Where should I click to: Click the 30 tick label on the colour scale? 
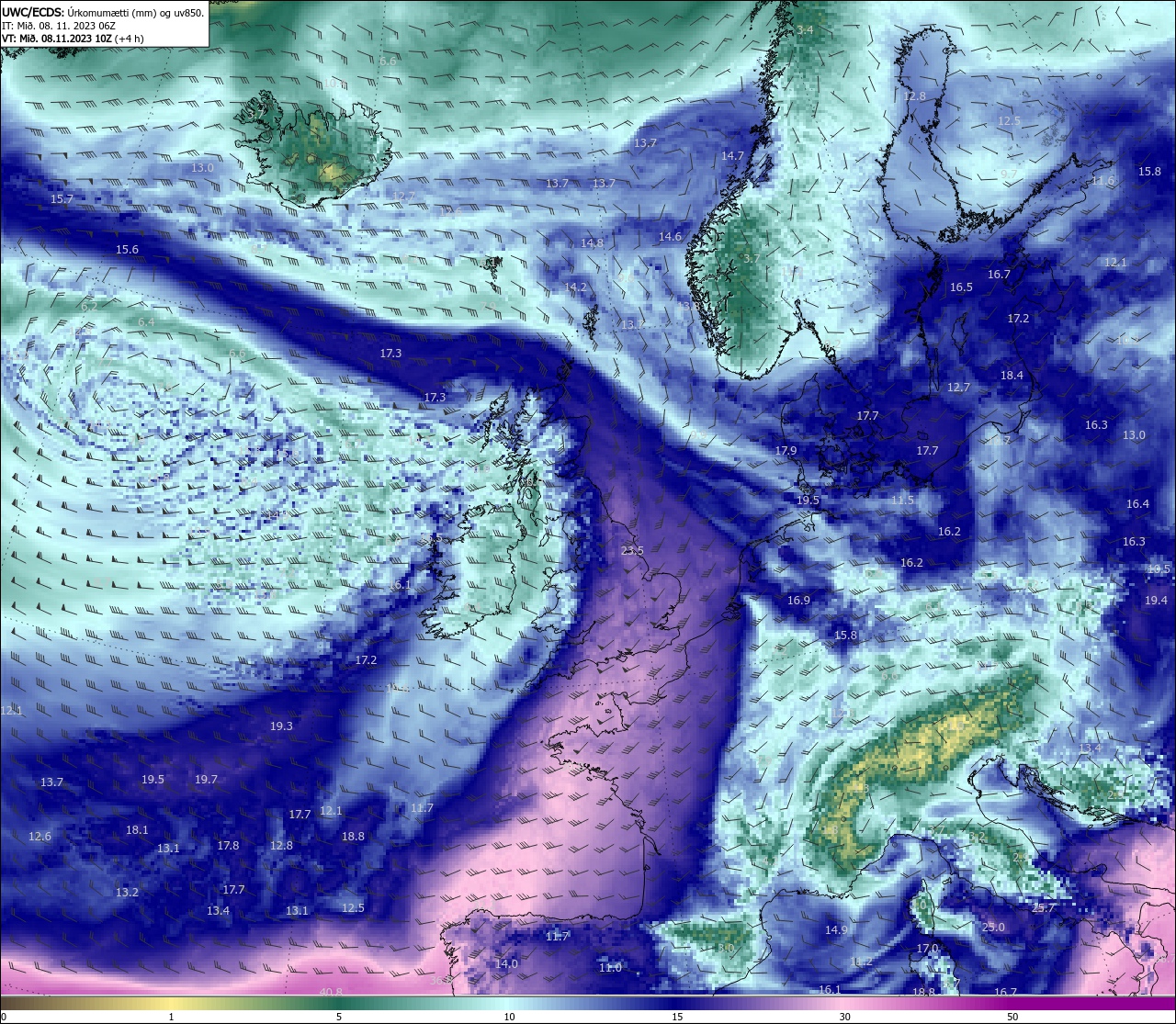[844, 1017]
